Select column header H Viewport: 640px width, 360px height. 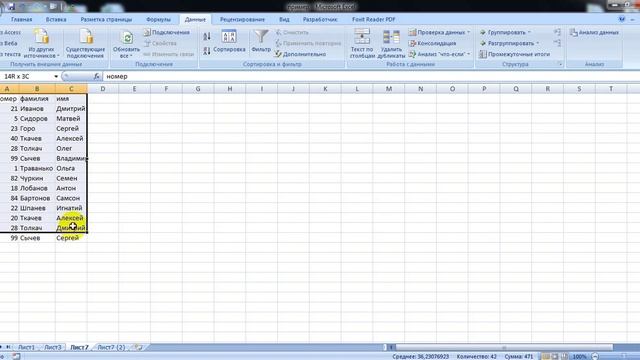point(230,89)
